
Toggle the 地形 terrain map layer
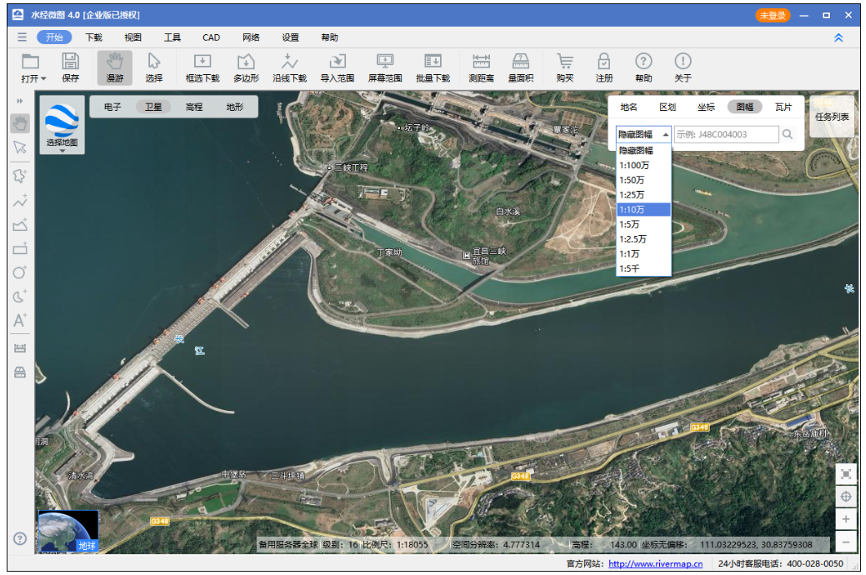tap(234, 107)
